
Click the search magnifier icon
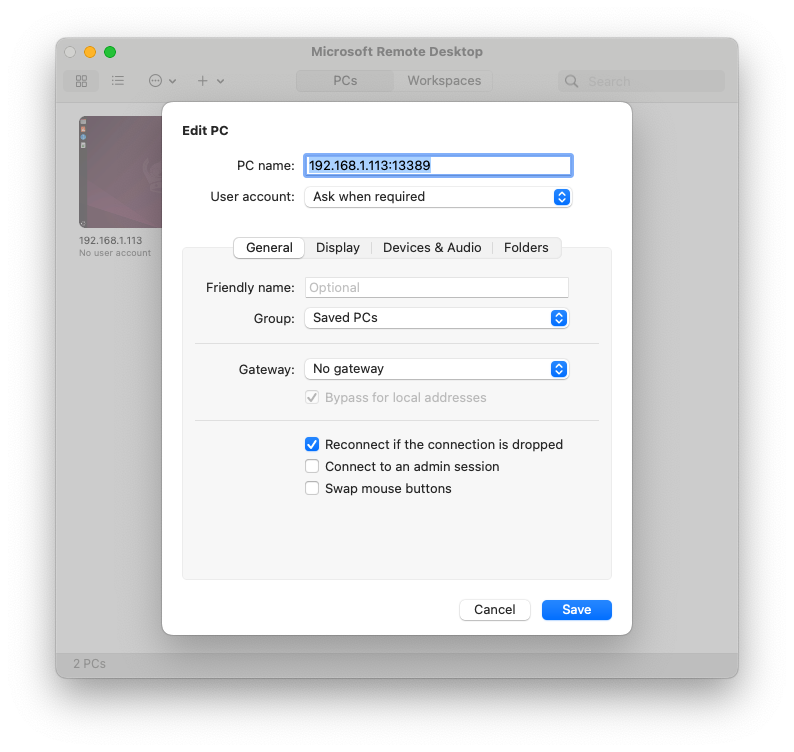point(571,82)
